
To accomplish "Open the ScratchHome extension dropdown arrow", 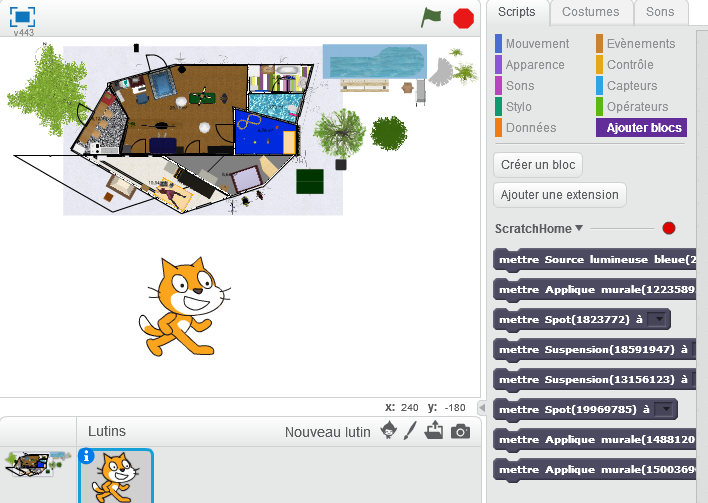I will [579, 229].
